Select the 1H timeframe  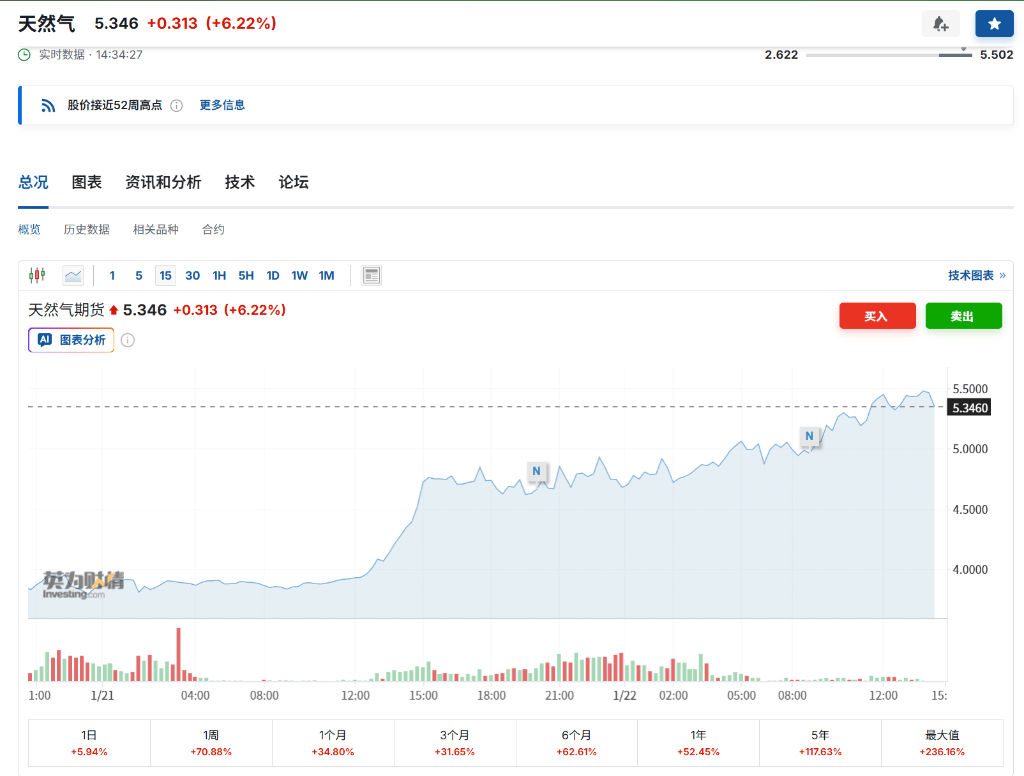pyautogui.click(x=219, y=275)
